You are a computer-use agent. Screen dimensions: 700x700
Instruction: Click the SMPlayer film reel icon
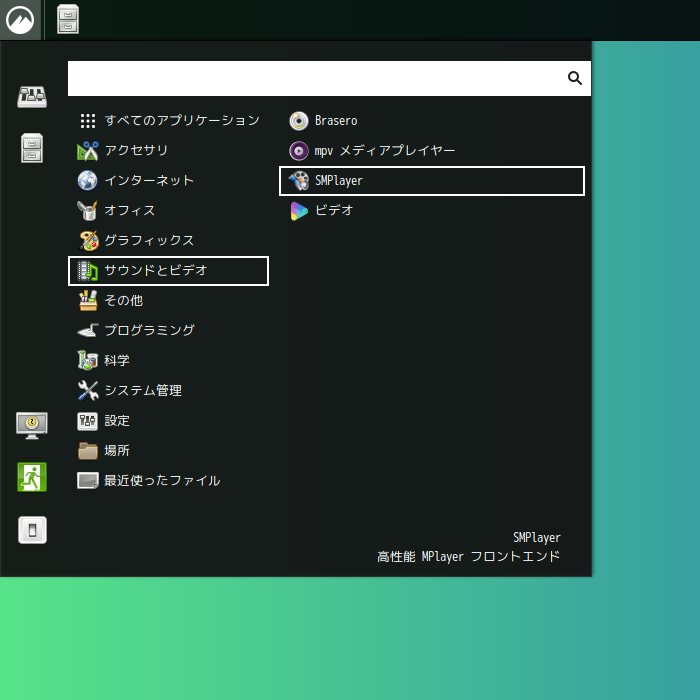pos(299,180)
